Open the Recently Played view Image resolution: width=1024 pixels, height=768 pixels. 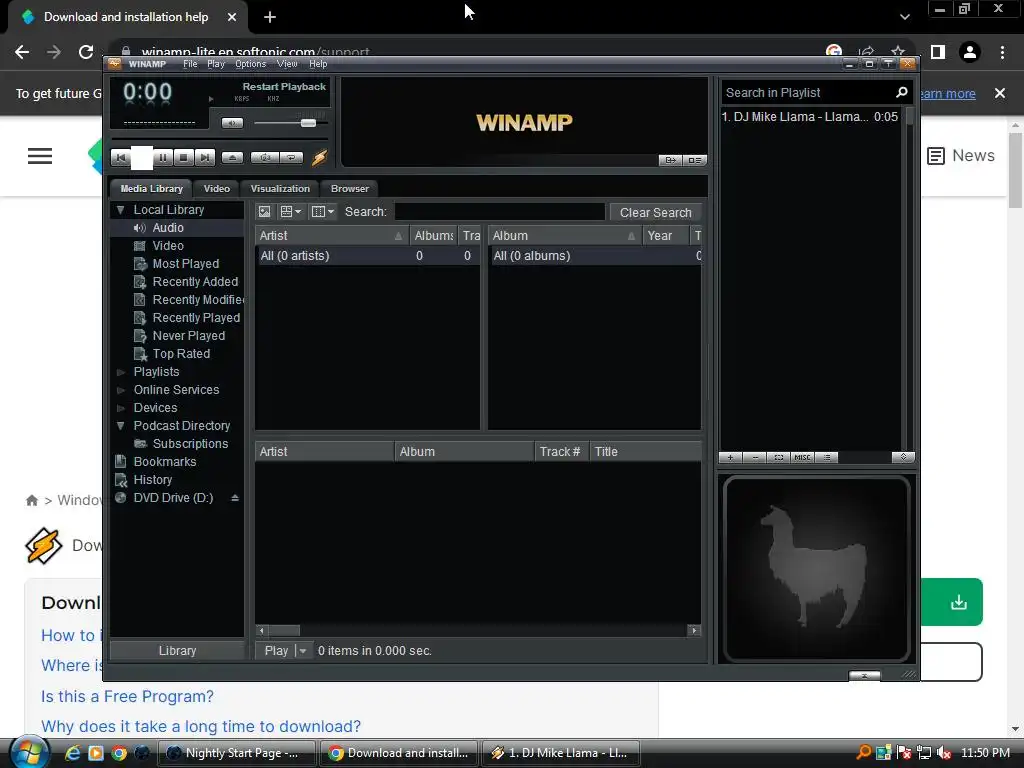[x=196, y=317]
